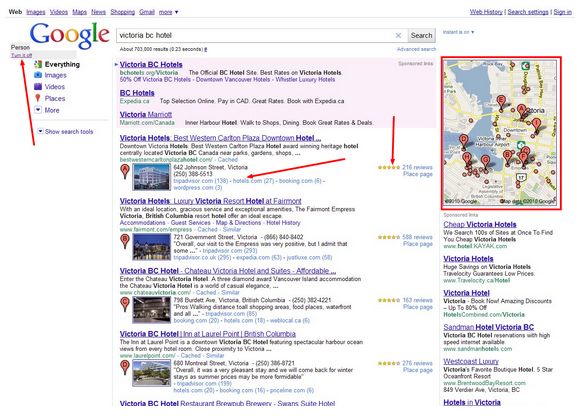Open the Chateau Victoria hotel photo

pyautogui.click(x=152, y=310)
